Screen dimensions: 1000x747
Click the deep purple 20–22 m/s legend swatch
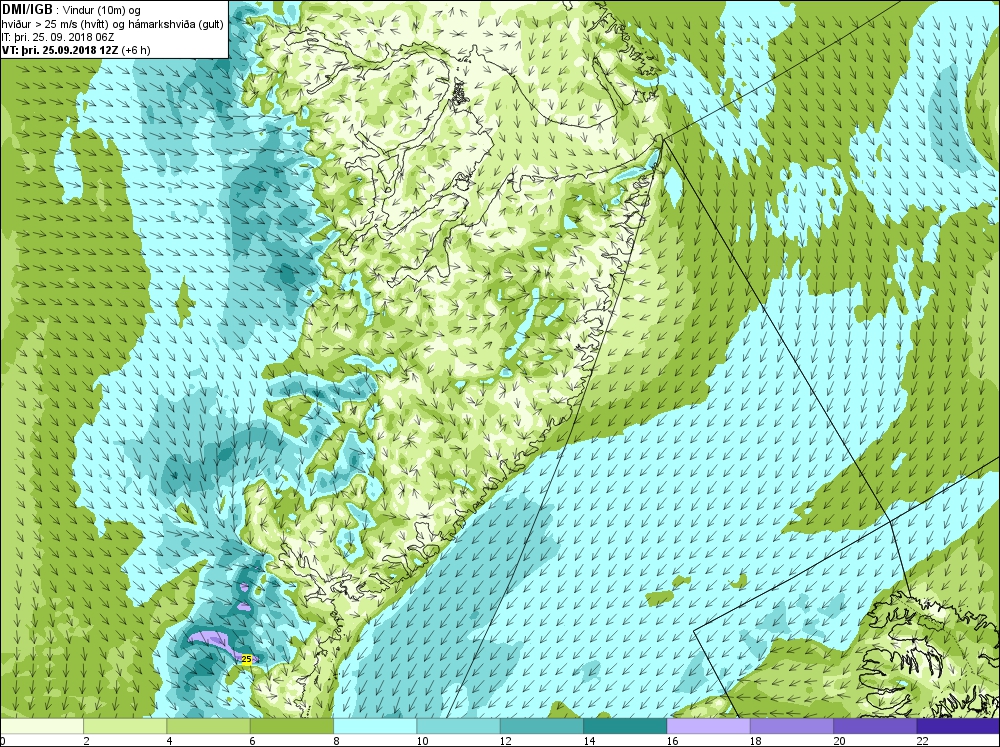click(874, 726)
